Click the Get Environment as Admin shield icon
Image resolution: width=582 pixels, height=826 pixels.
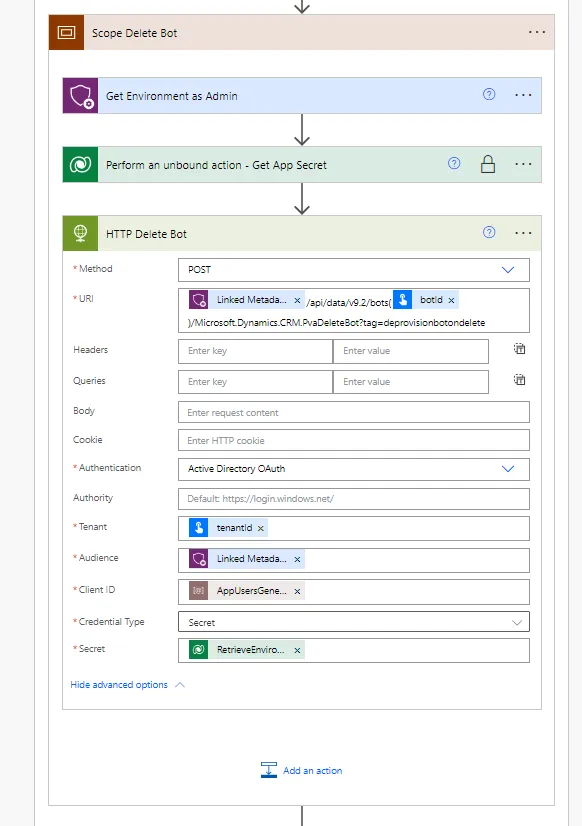point(81,96)
